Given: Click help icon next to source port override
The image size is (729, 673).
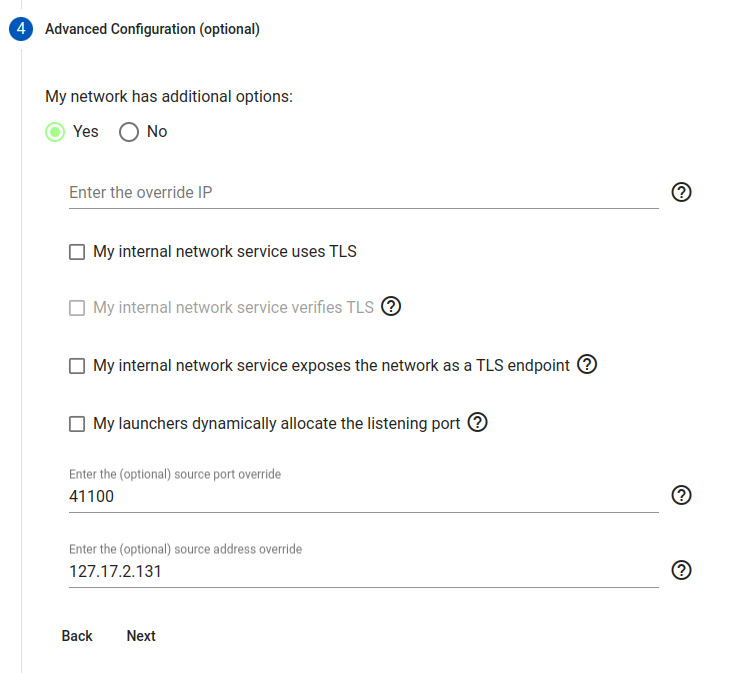Looking at the screenshot, I should tap(681, 495).
